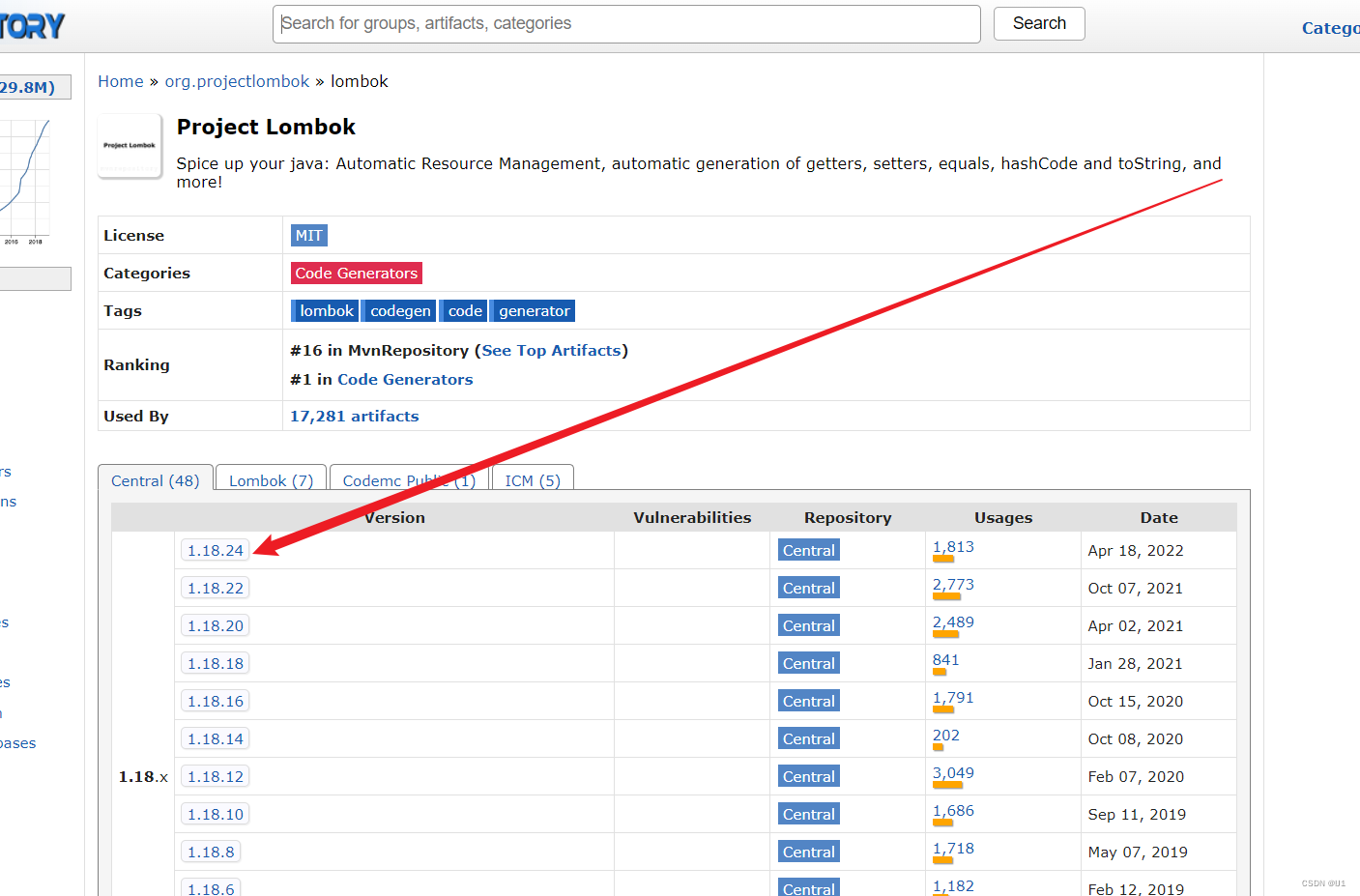Open version 1.18.18

[x=216, y=663]
